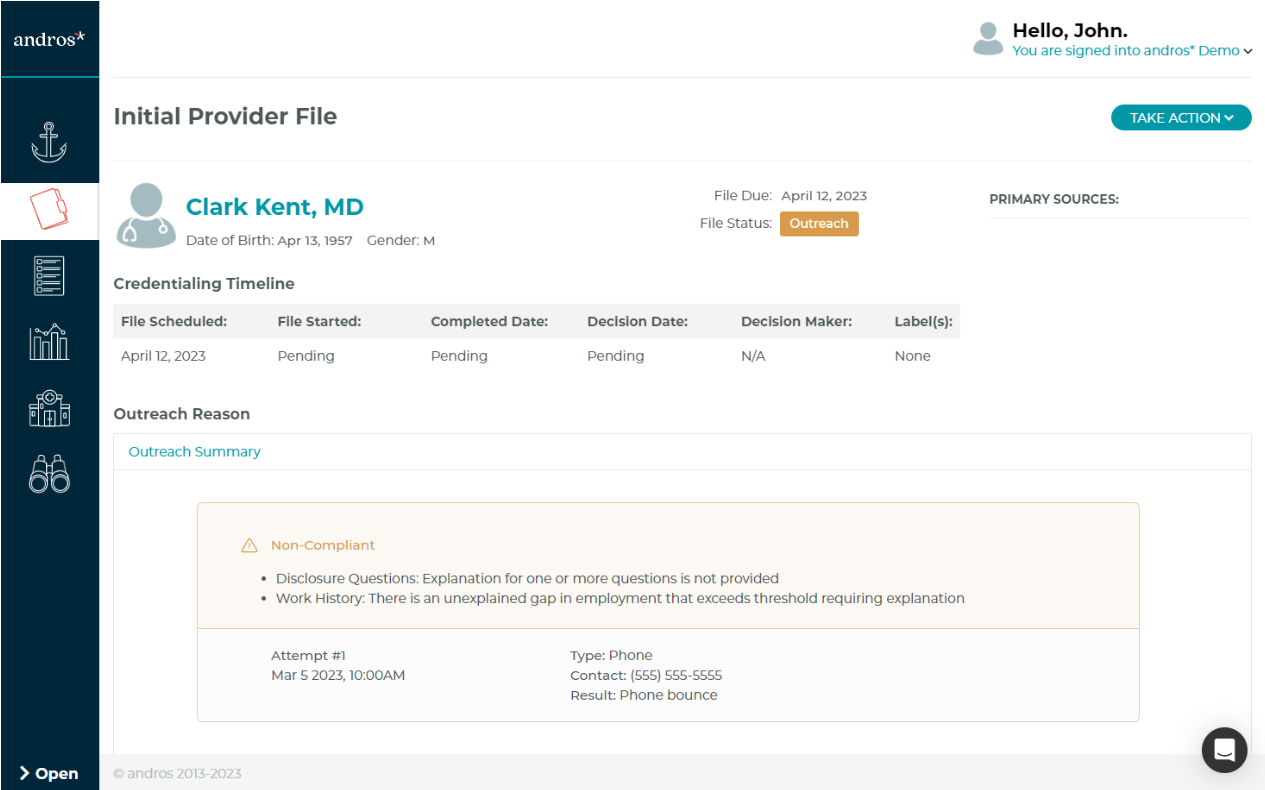Click the Decision Date: column header
The width and height of the screenshot is (1265, 790).
point(637,322)
